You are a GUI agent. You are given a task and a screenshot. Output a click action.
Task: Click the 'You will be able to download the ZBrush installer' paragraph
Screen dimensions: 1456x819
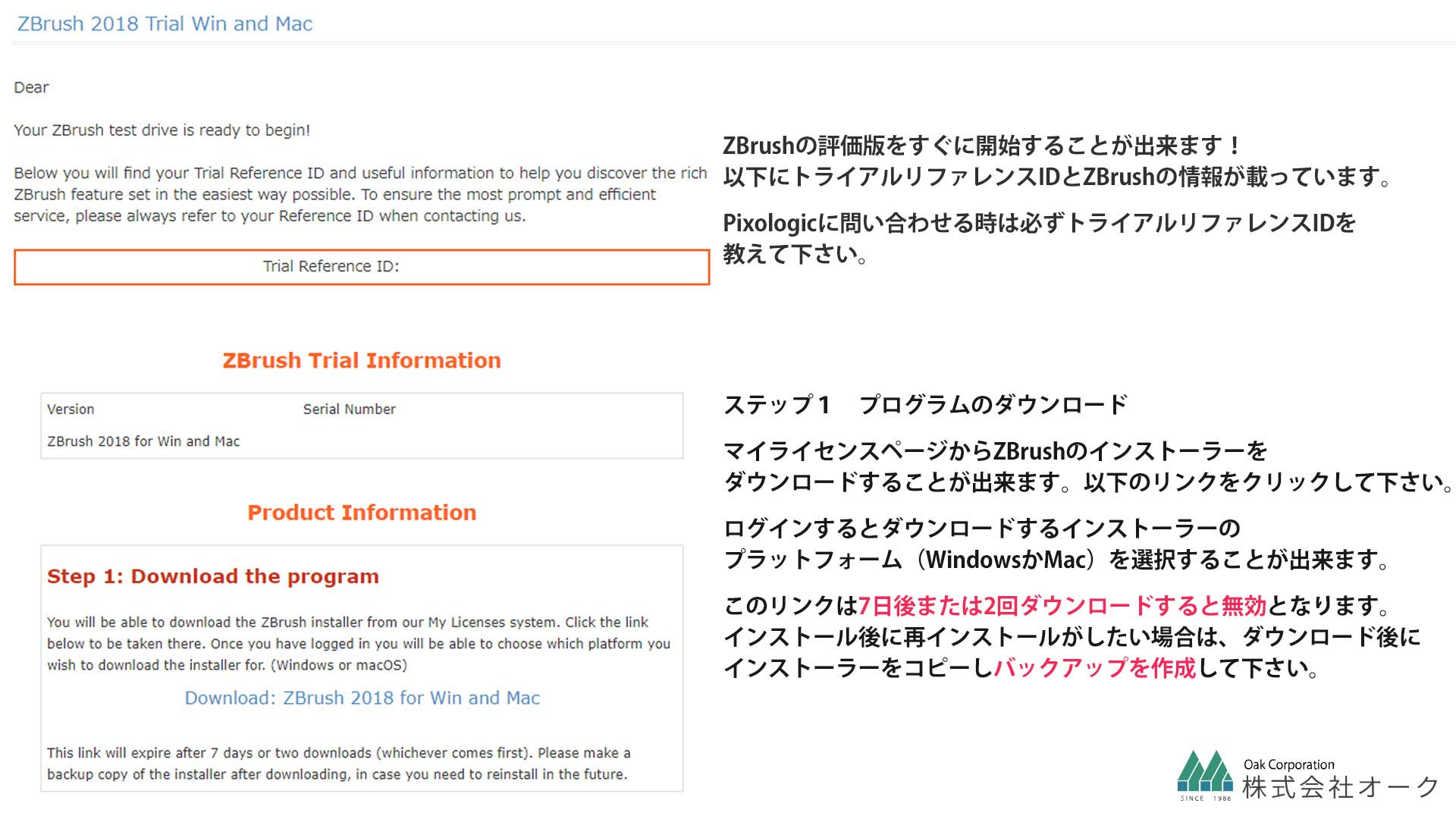[x=359, y=644]
